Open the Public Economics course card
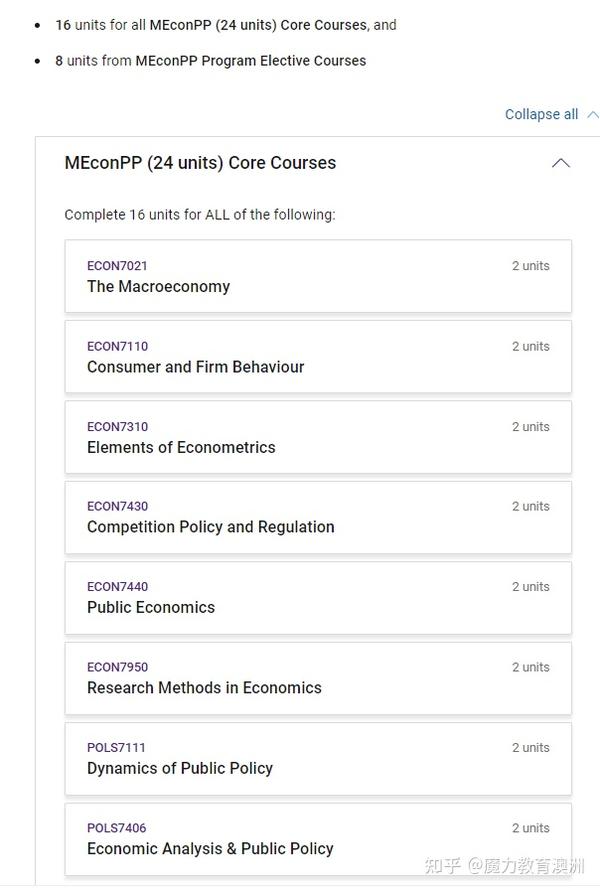 [x=318, y=598]
